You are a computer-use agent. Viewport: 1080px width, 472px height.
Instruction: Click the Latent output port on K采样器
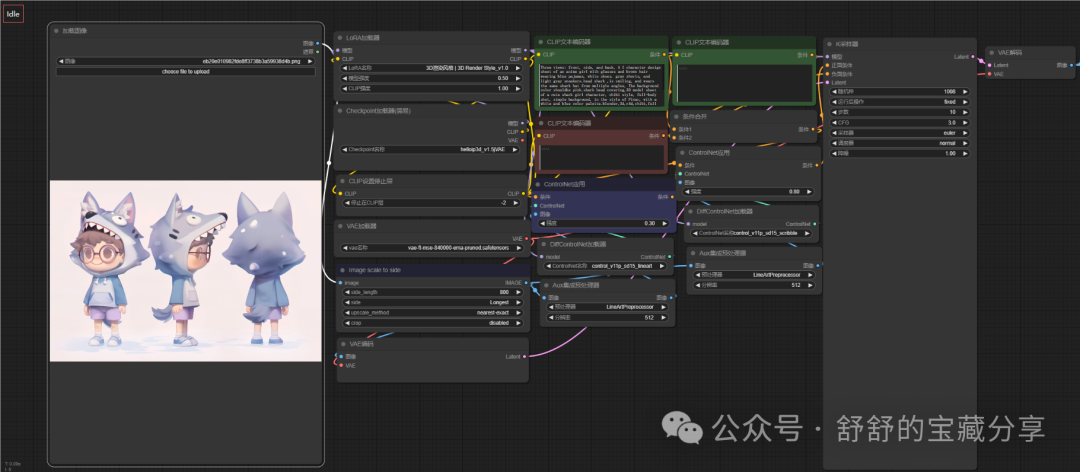tap(973, 57)
